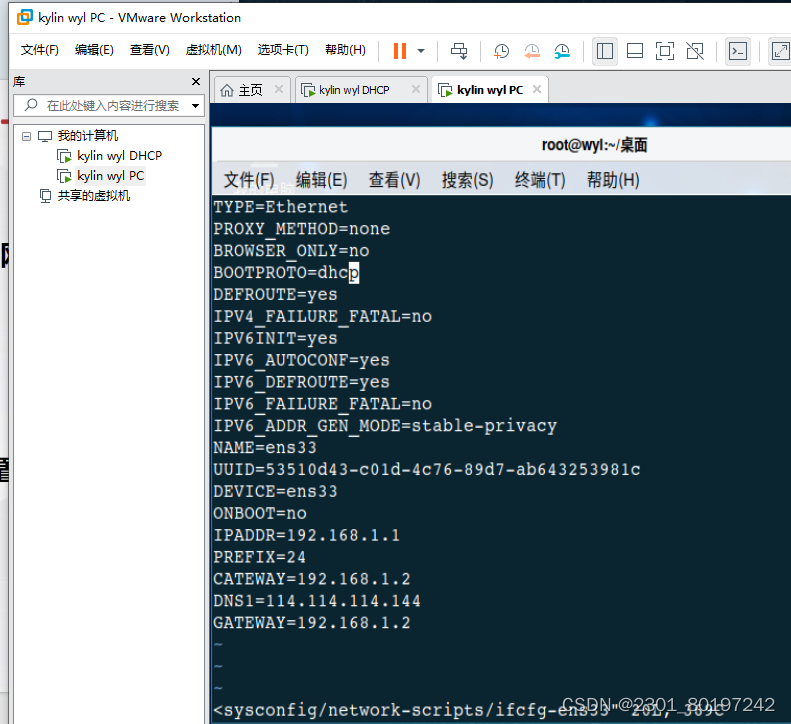Click the PREFIX=24 line

pyautogui.click(x=259, y=557)
